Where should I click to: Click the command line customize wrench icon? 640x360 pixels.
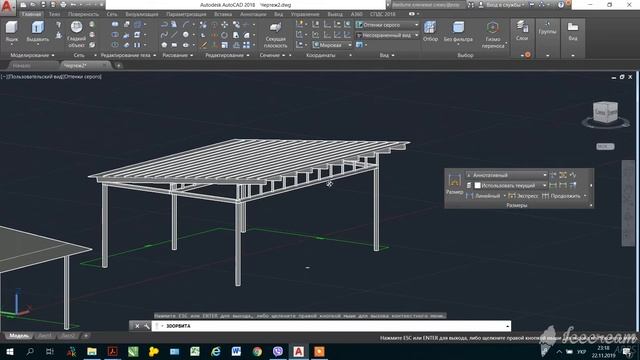(x=147, y=326)
